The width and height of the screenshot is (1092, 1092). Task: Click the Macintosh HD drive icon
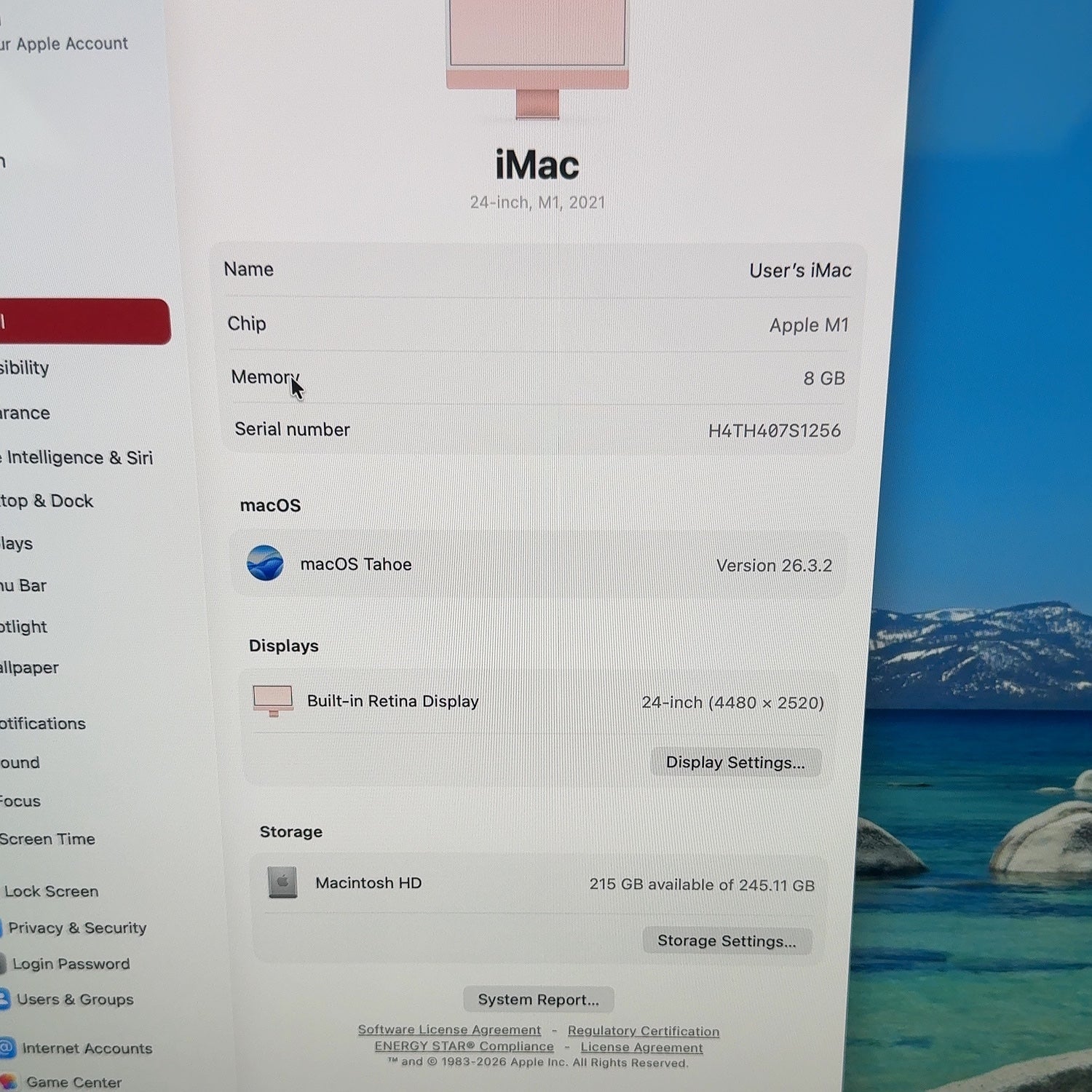coord(282,882)
